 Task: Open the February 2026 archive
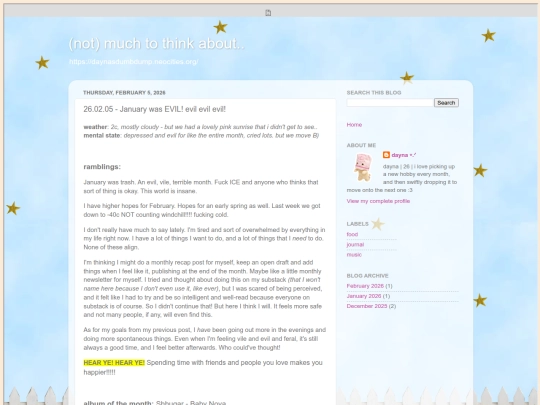(365, 286)
